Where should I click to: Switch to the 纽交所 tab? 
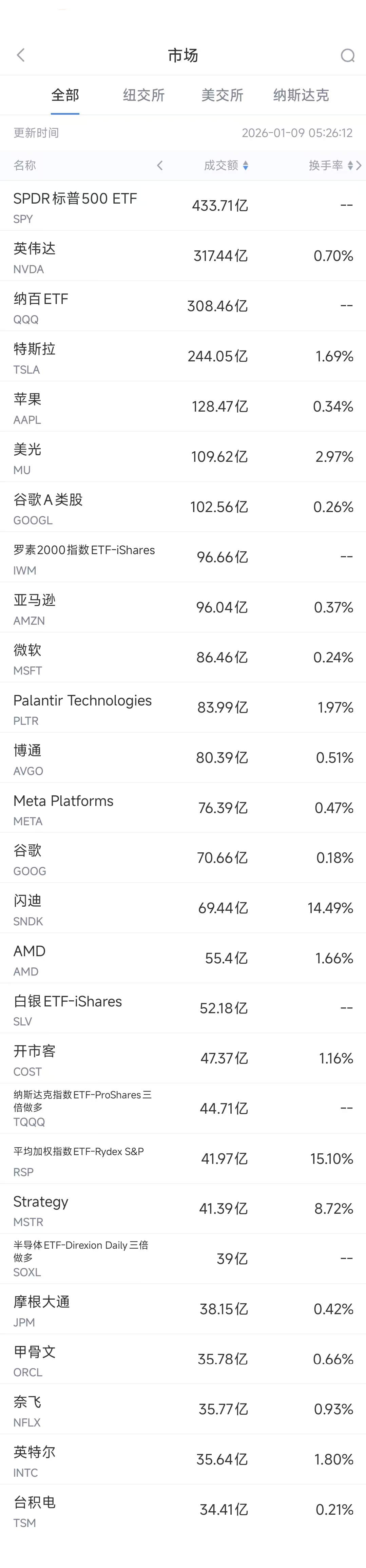[144, 95]
